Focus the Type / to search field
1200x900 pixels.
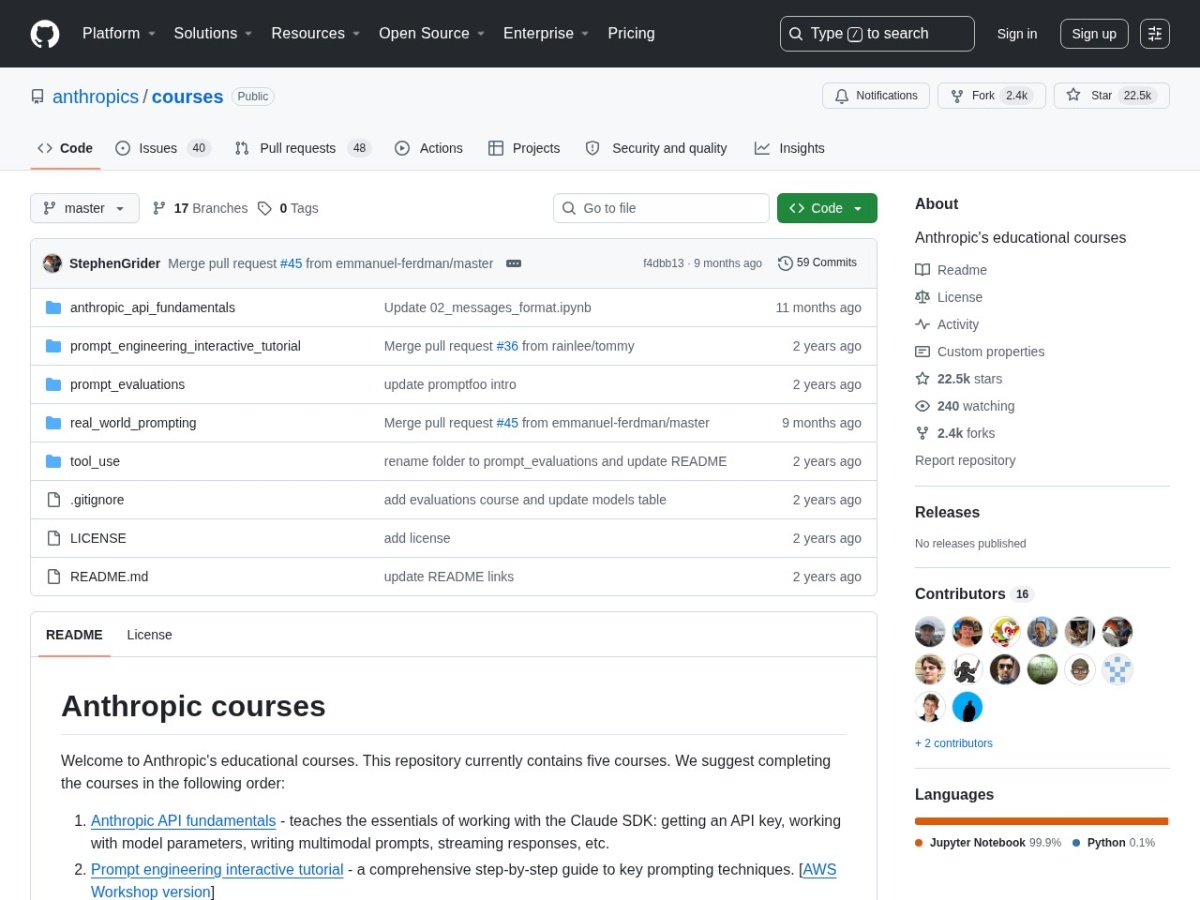pos(877,34)
